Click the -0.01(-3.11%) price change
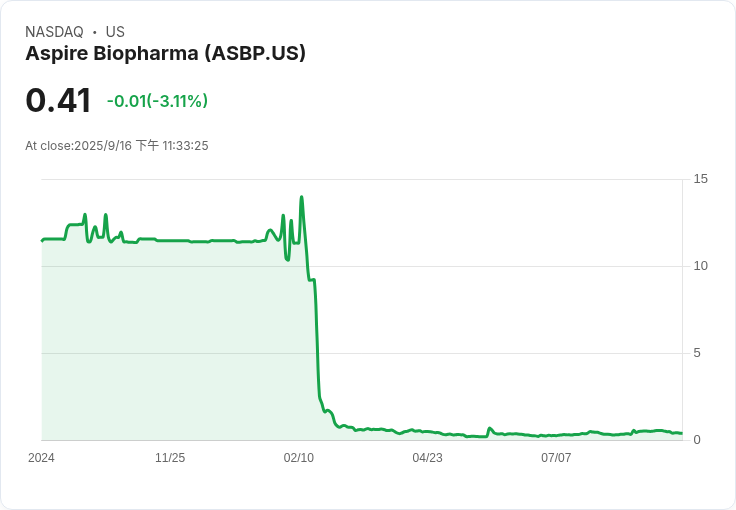 (157, 101)
